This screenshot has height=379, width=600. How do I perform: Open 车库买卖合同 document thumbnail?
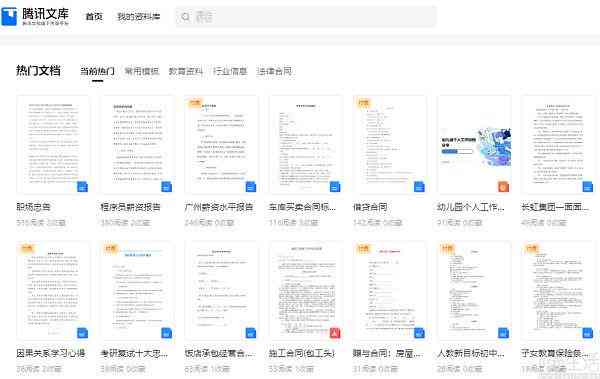coord(306,145)
